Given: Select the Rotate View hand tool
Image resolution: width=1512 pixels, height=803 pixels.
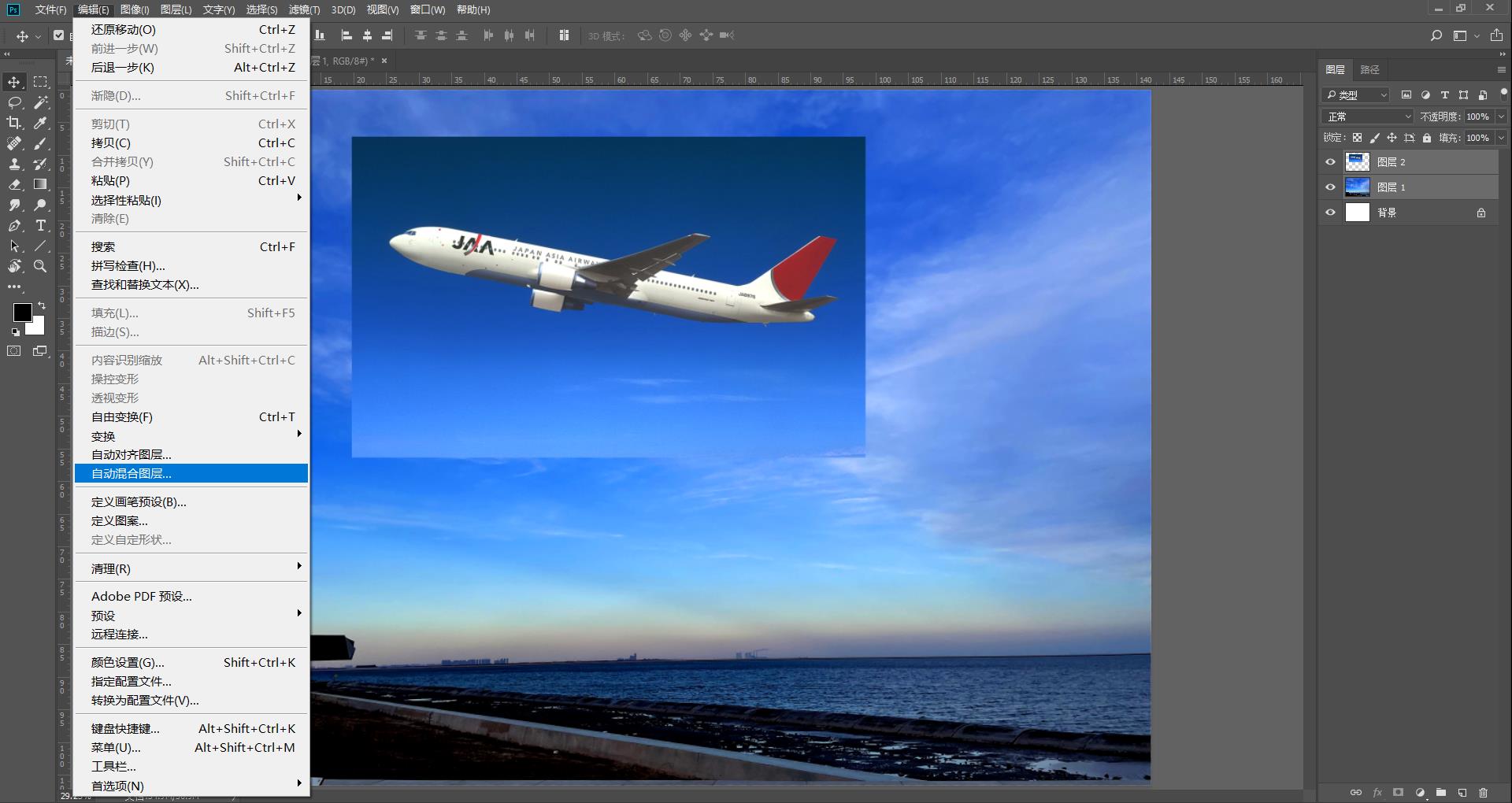Looking at the screenshot, I should click(14, 266).
